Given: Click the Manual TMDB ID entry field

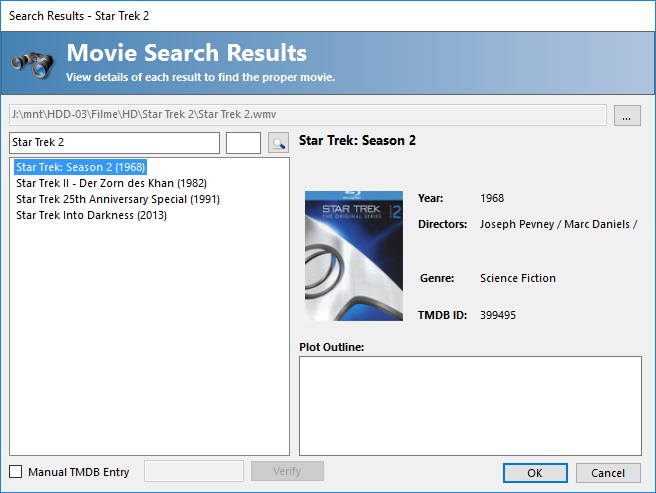Looking at the screenshot, I should [x=194, y=471].
